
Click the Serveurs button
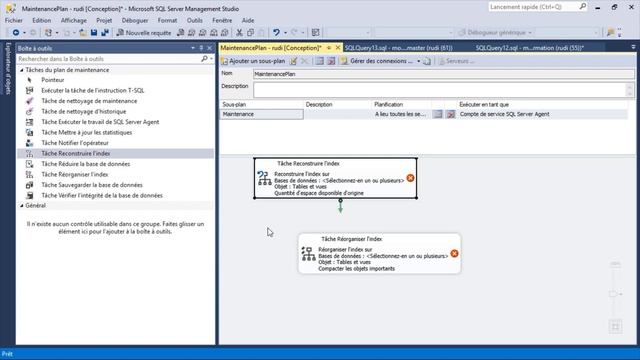click(456, 61)
